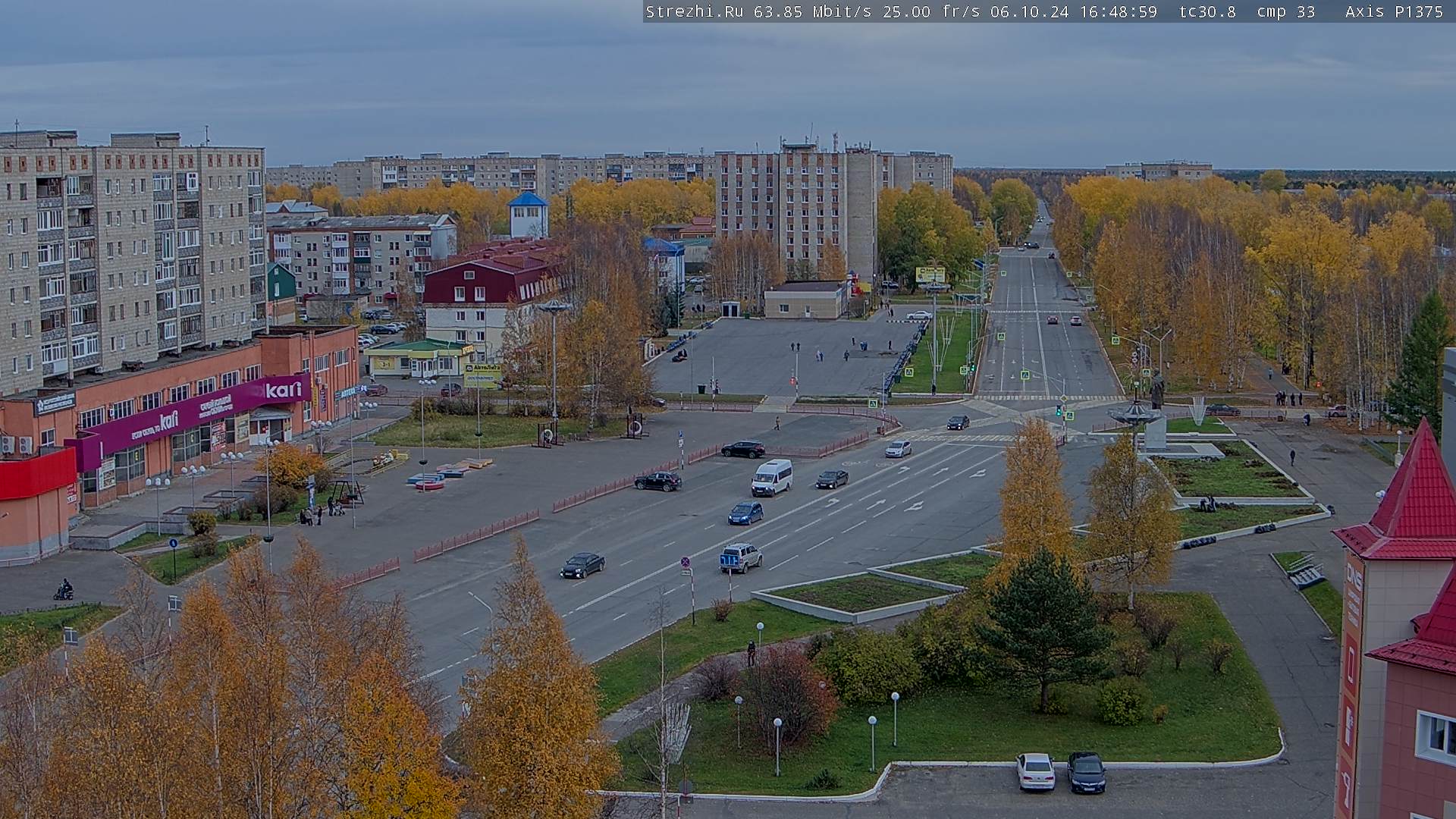Click the 16:48:59 timestamp
Image resolution: width=1456 pixels, height=819 pixels.
click(1119, 11)
